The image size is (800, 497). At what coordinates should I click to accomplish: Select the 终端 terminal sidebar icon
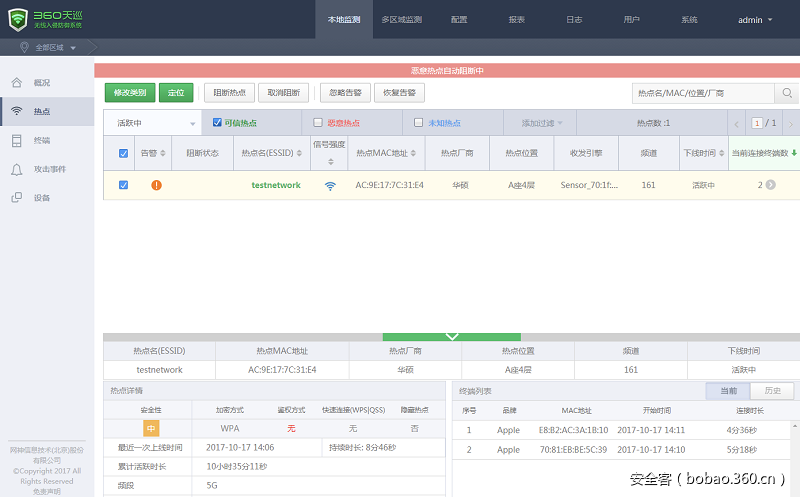pos(16,141)
